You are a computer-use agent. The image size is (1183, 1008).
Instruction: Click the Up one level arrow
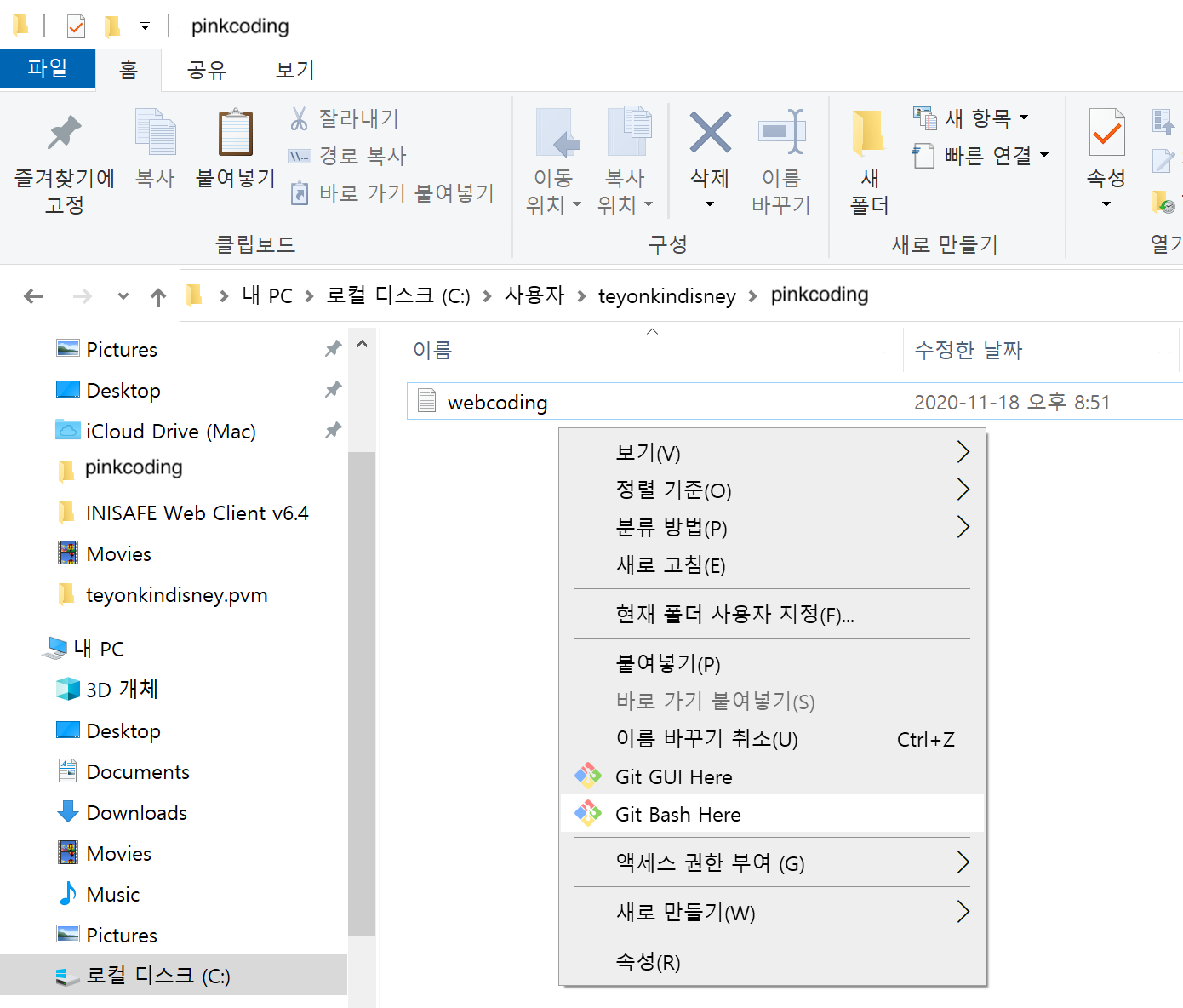[x=158, y=296]
